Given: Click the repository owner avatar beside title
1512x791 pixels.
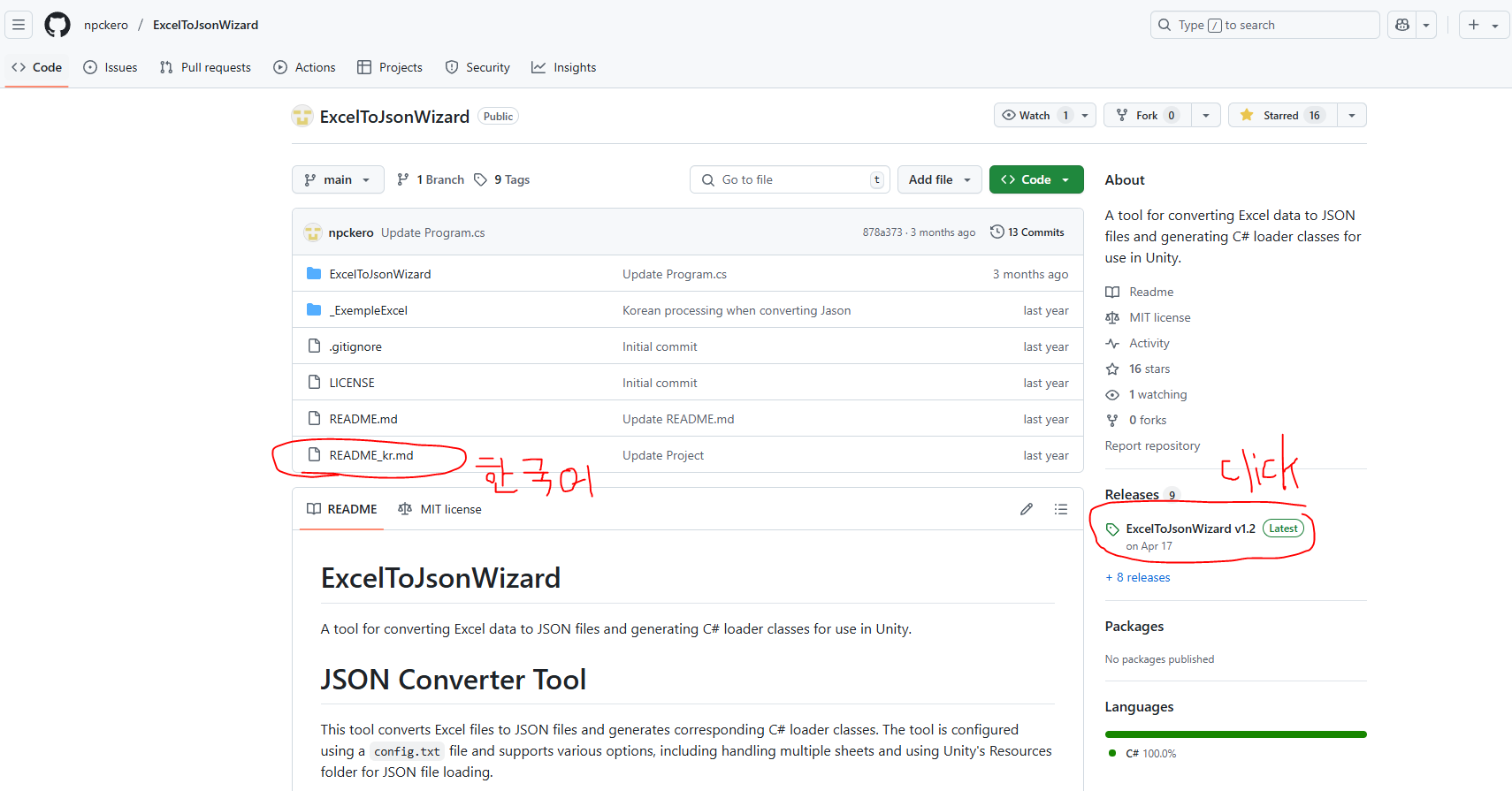Looking at the screenshot, I should tap(302, 116).
